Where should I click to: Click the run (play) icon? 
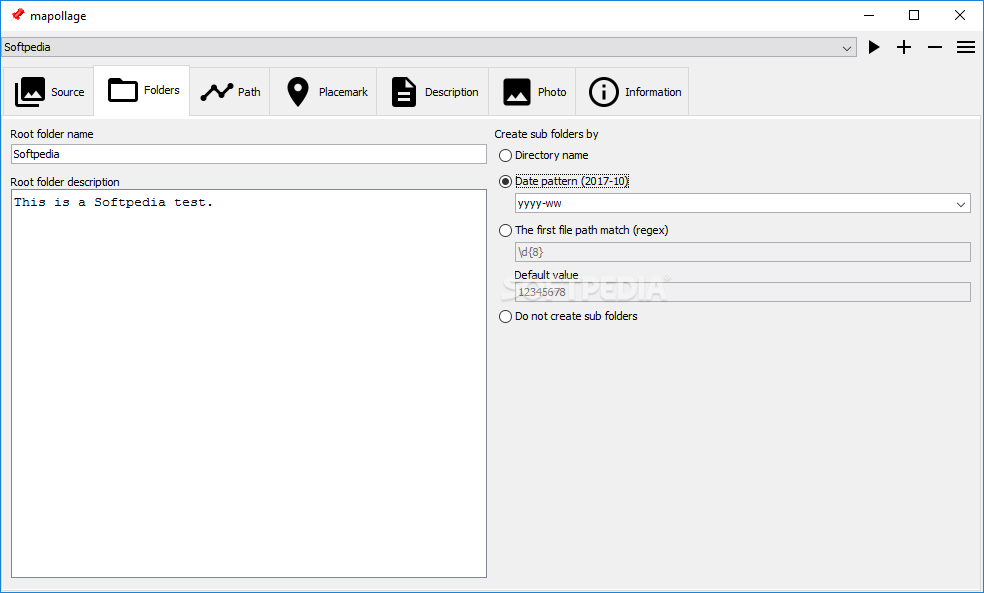tap(874, 47)
